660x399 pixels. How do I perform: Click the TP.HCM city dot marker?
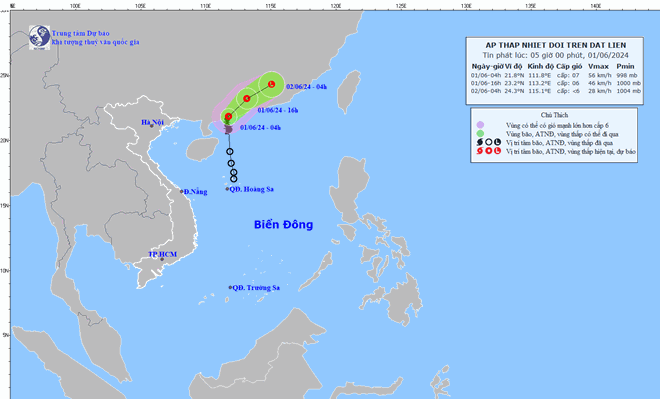162,259
